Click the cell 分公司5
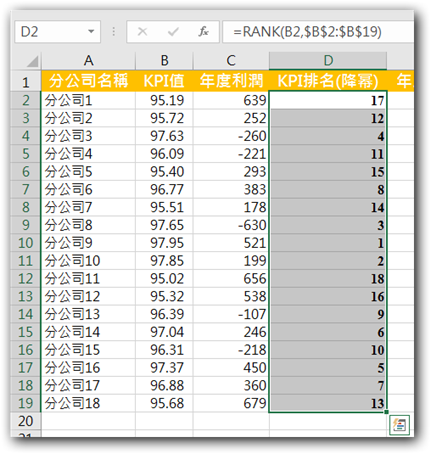 point(88,171)
